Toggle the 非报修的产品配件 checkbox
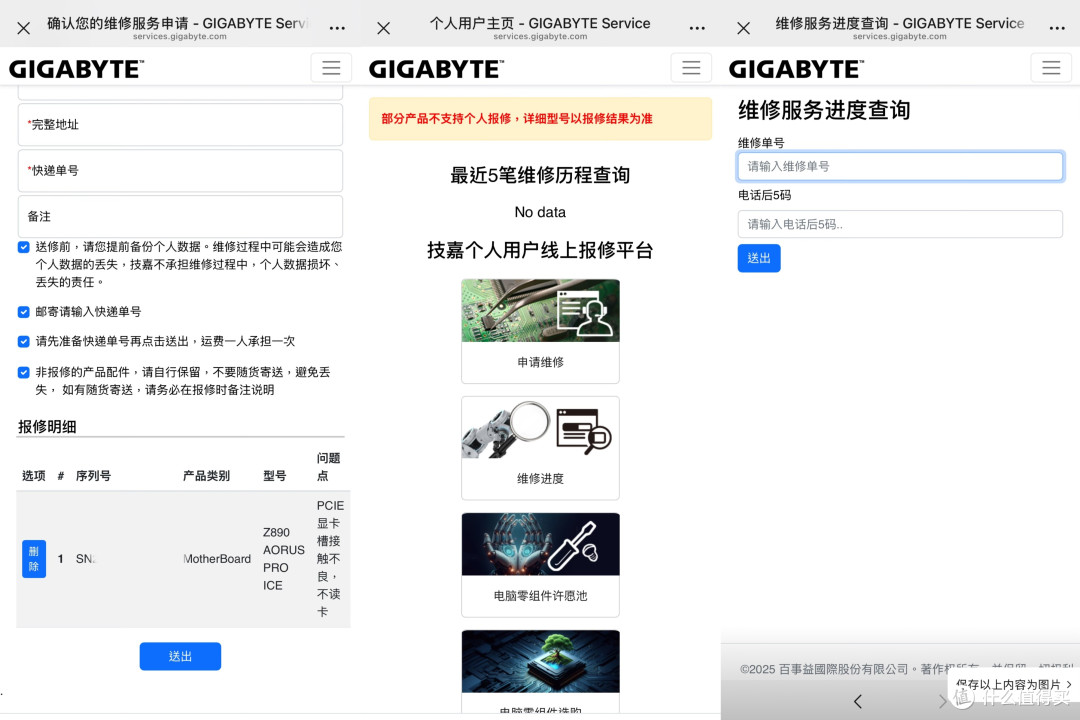This screenshot has width=1080, height=720. click(x=23, y=373)
